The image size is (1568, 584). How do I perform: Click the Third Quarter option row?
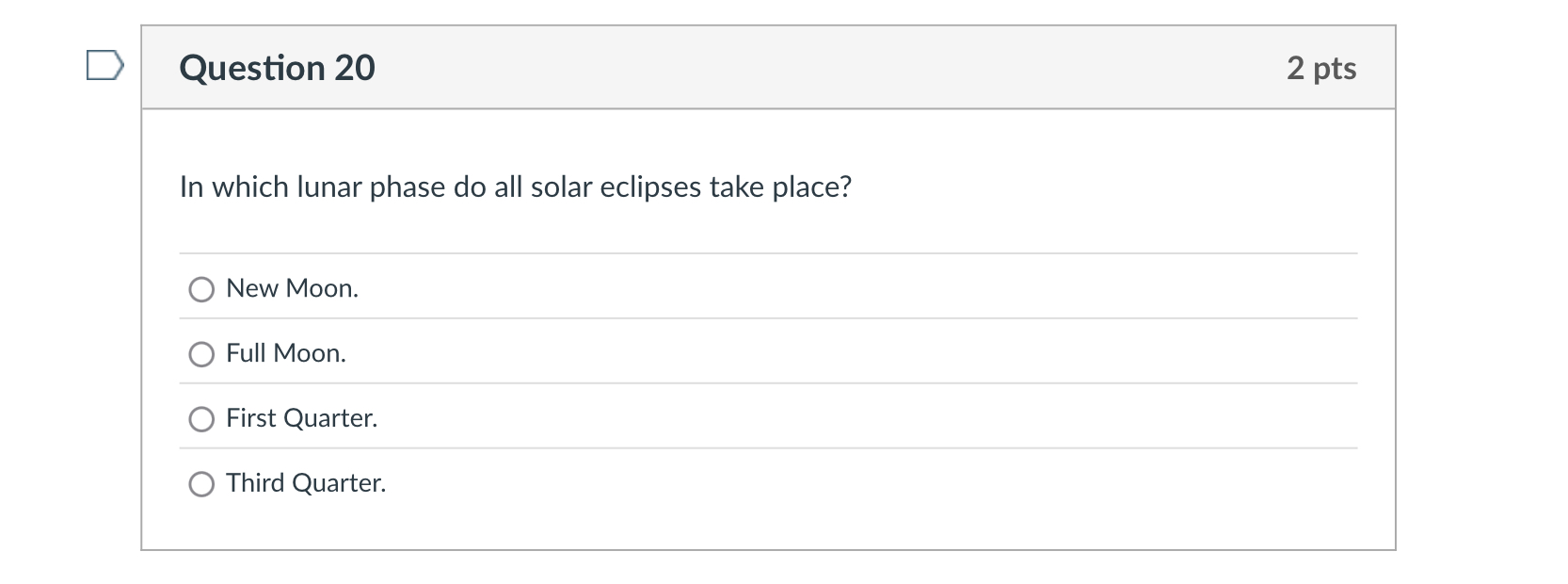pos(565,483)
